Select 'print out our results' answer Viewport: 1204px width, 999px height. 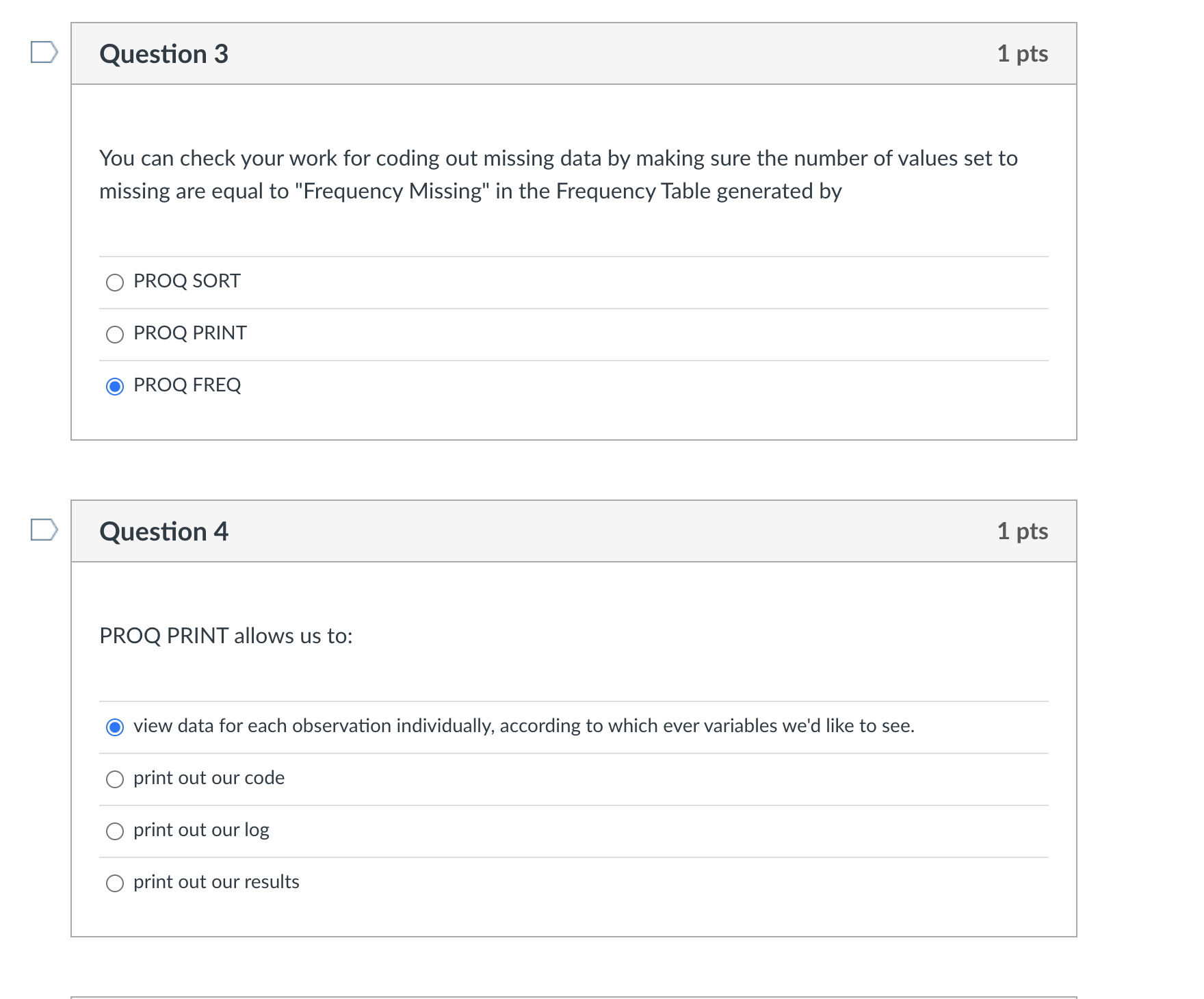point(115,883)
